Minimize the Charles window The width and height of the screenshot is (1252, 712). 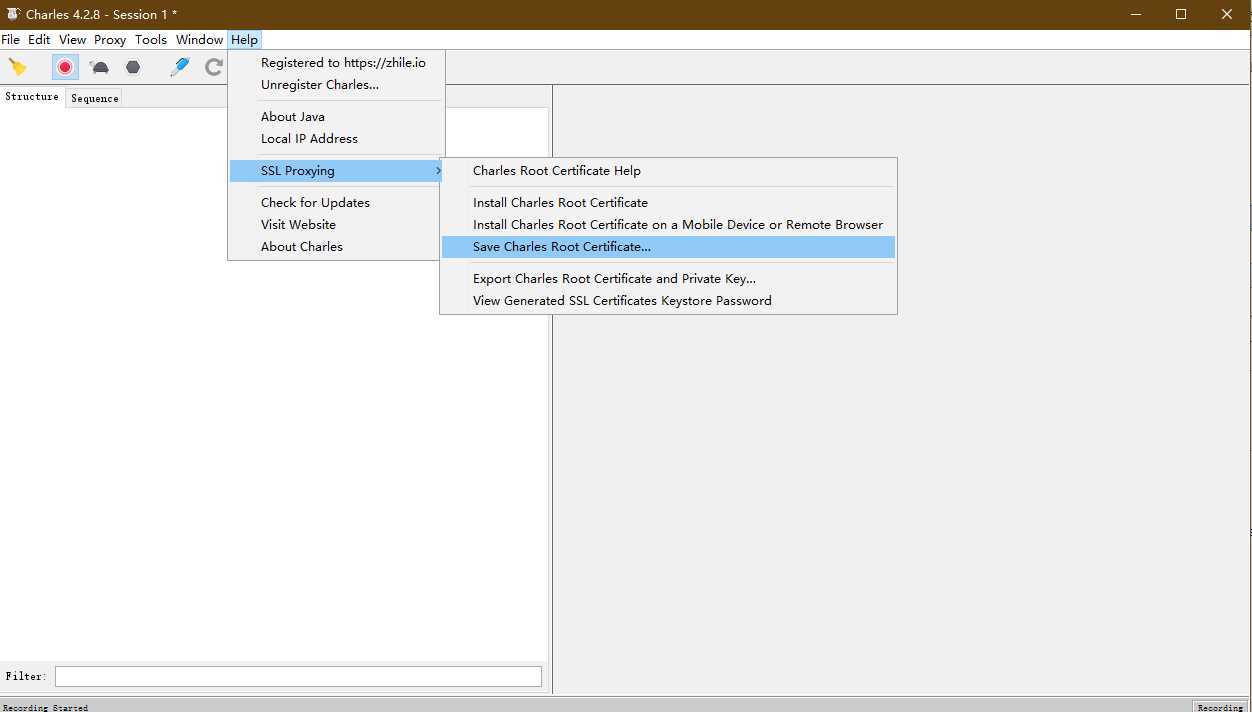click(x=1136, y=14)
